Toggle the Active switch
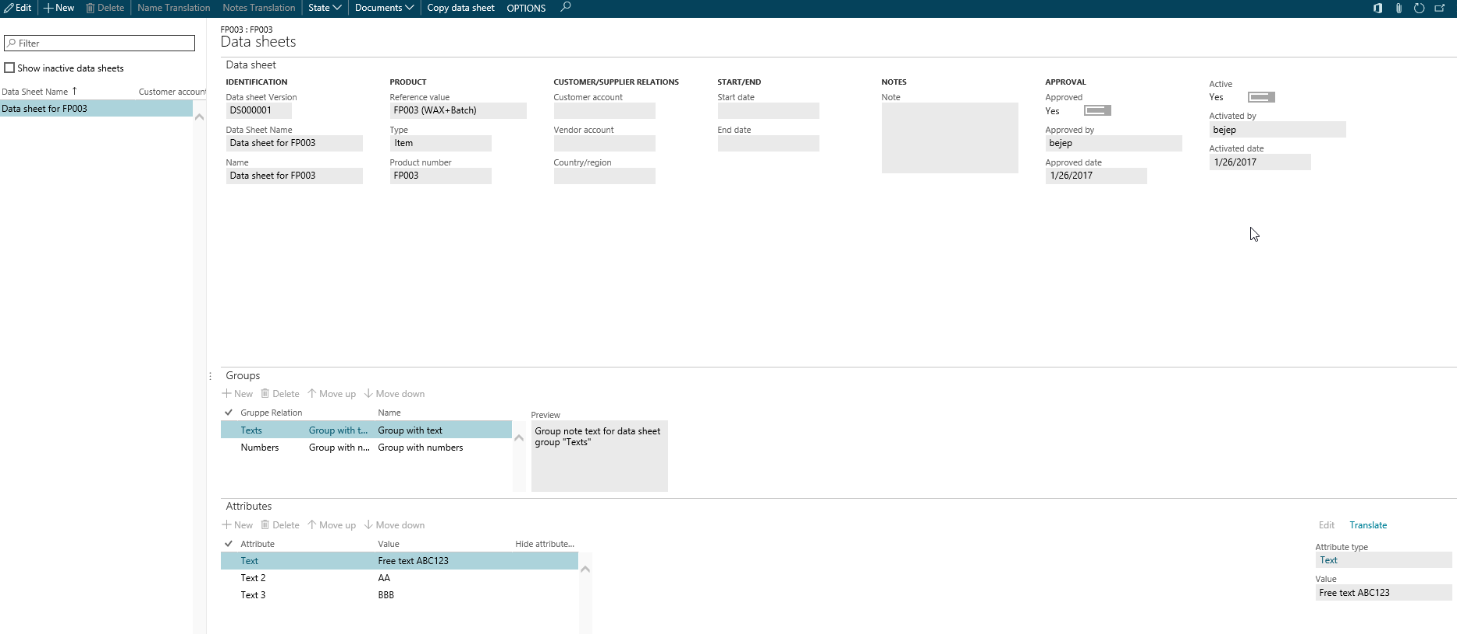Screen dimensions: 1457x634 [x=1261, y=97]
